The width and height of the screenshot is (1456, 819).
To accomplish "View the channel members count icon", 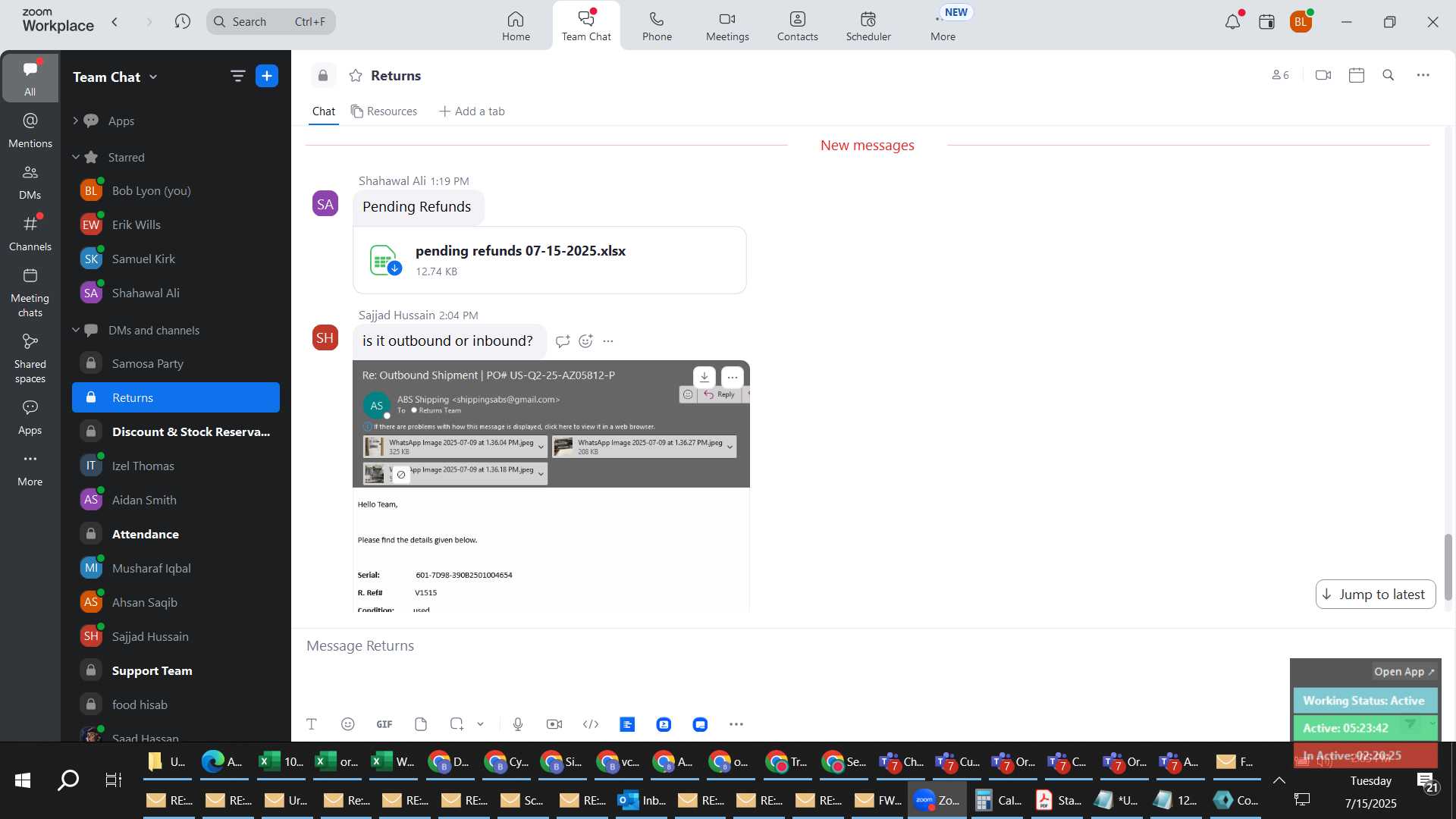I will (1280, 75).
